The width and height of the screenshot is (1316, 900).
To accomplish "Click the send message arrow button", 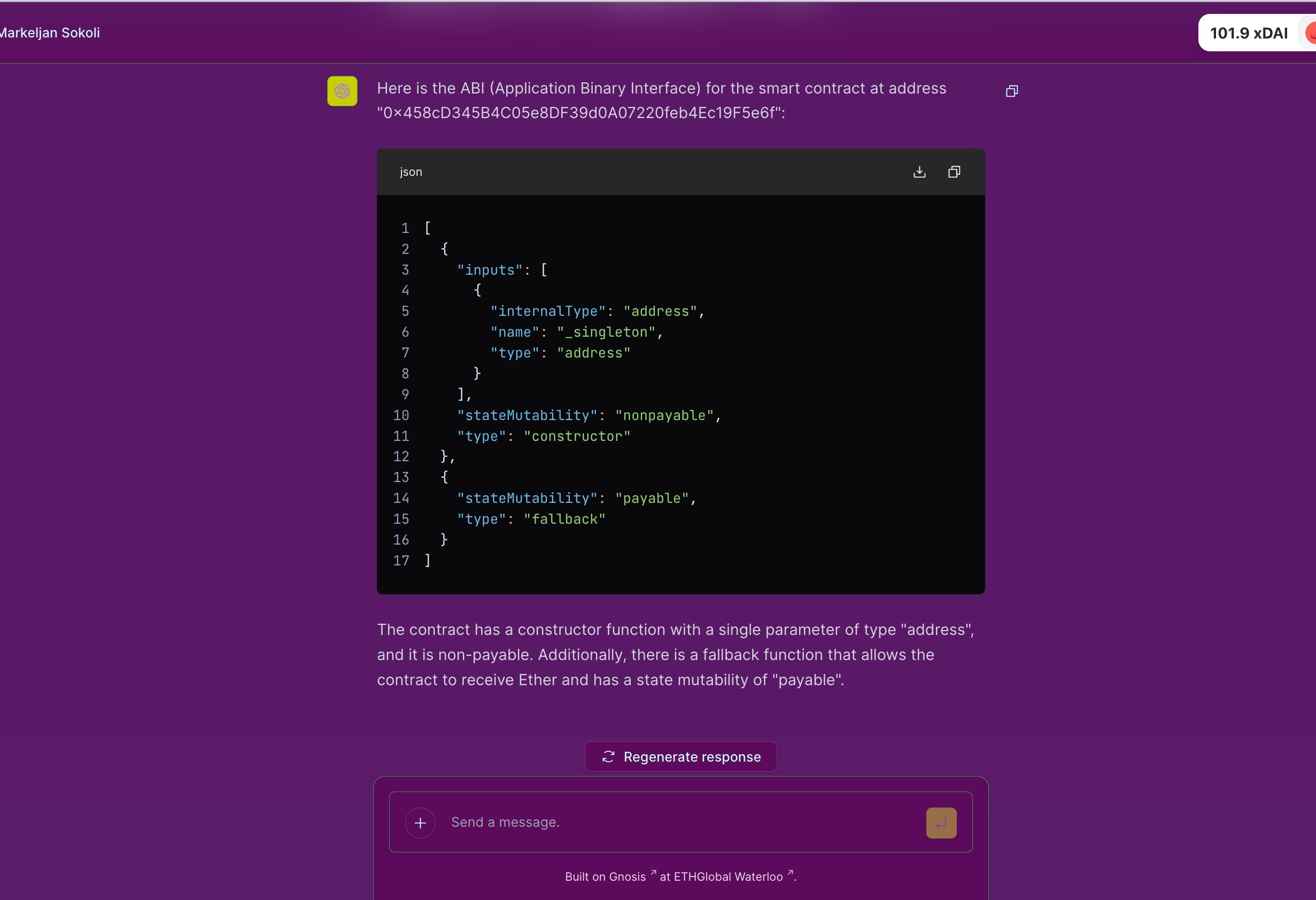I will tap(941, 823).
